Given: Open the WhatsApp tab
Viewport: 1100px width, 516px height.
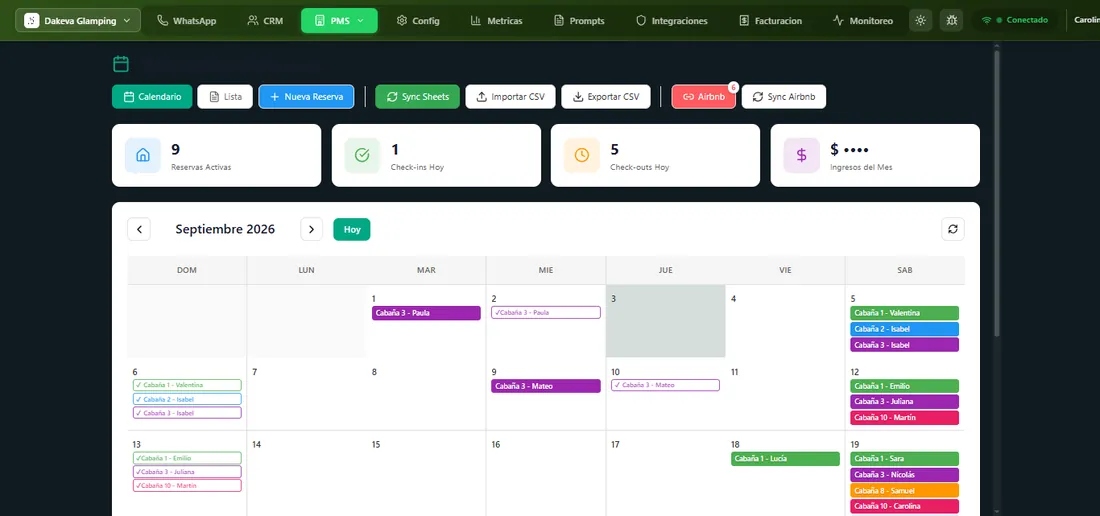Looking at the screenshot, I should click(x=186, y=20).
